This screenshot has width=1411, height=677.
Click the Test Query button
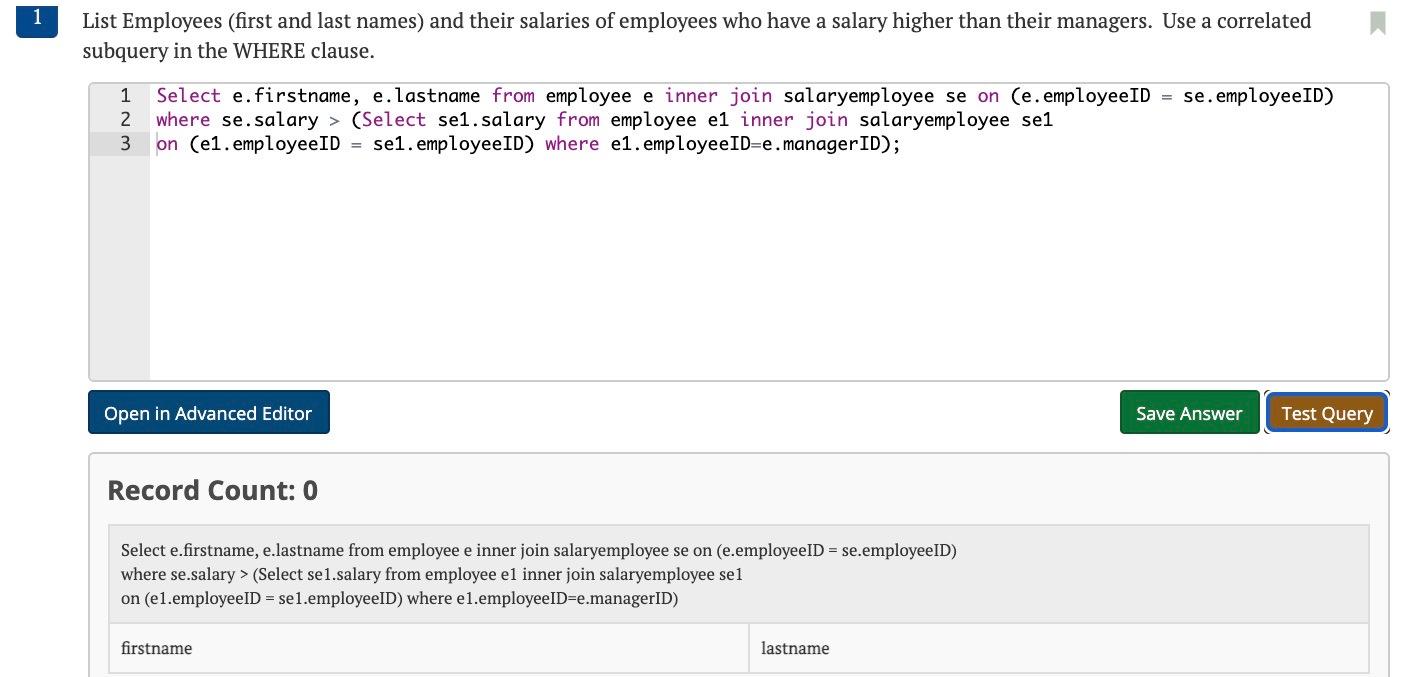tap(1327, 412)
